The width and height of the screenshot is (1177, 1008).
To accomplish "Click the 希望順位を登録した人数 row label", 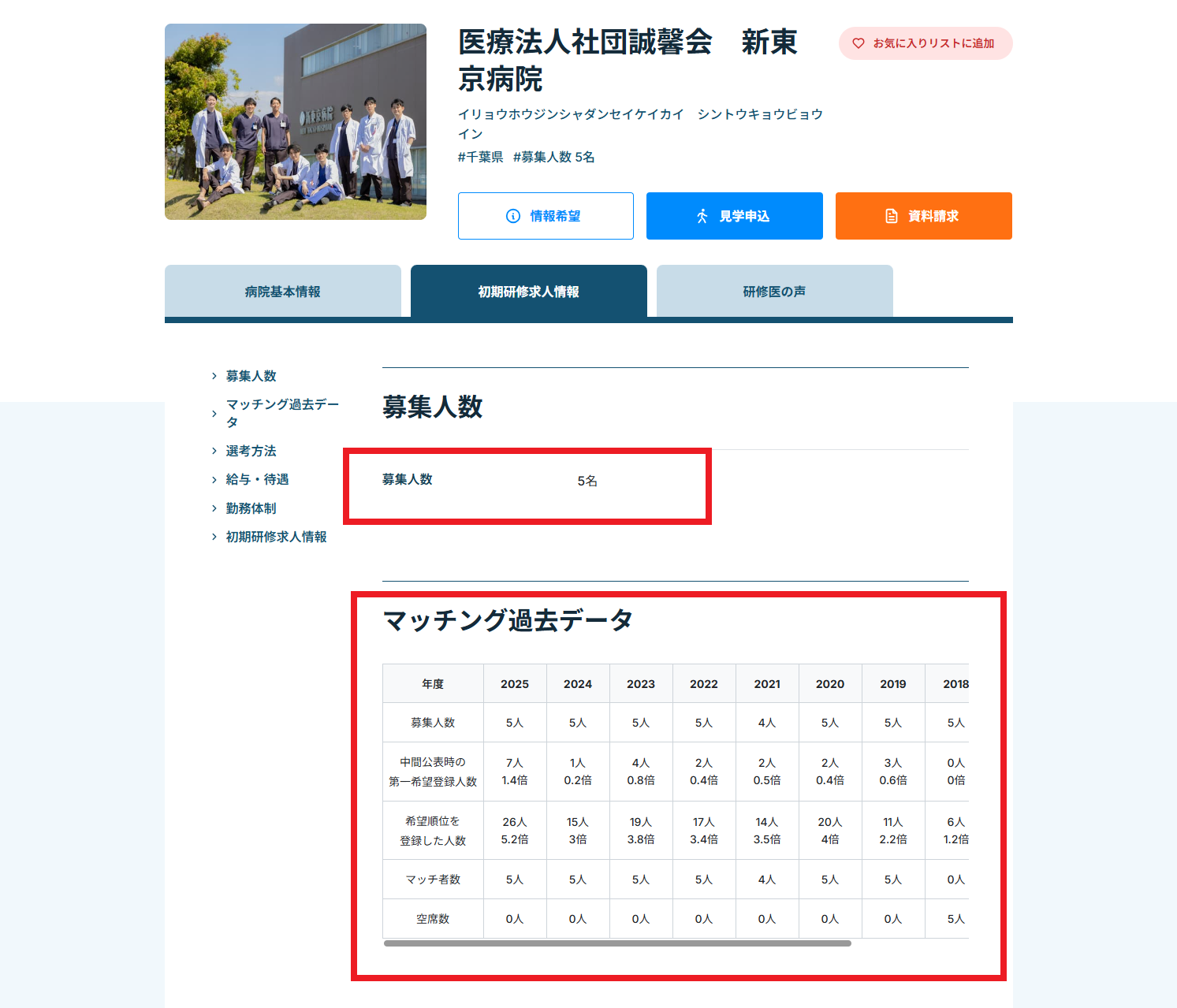I will click(433, 831).
